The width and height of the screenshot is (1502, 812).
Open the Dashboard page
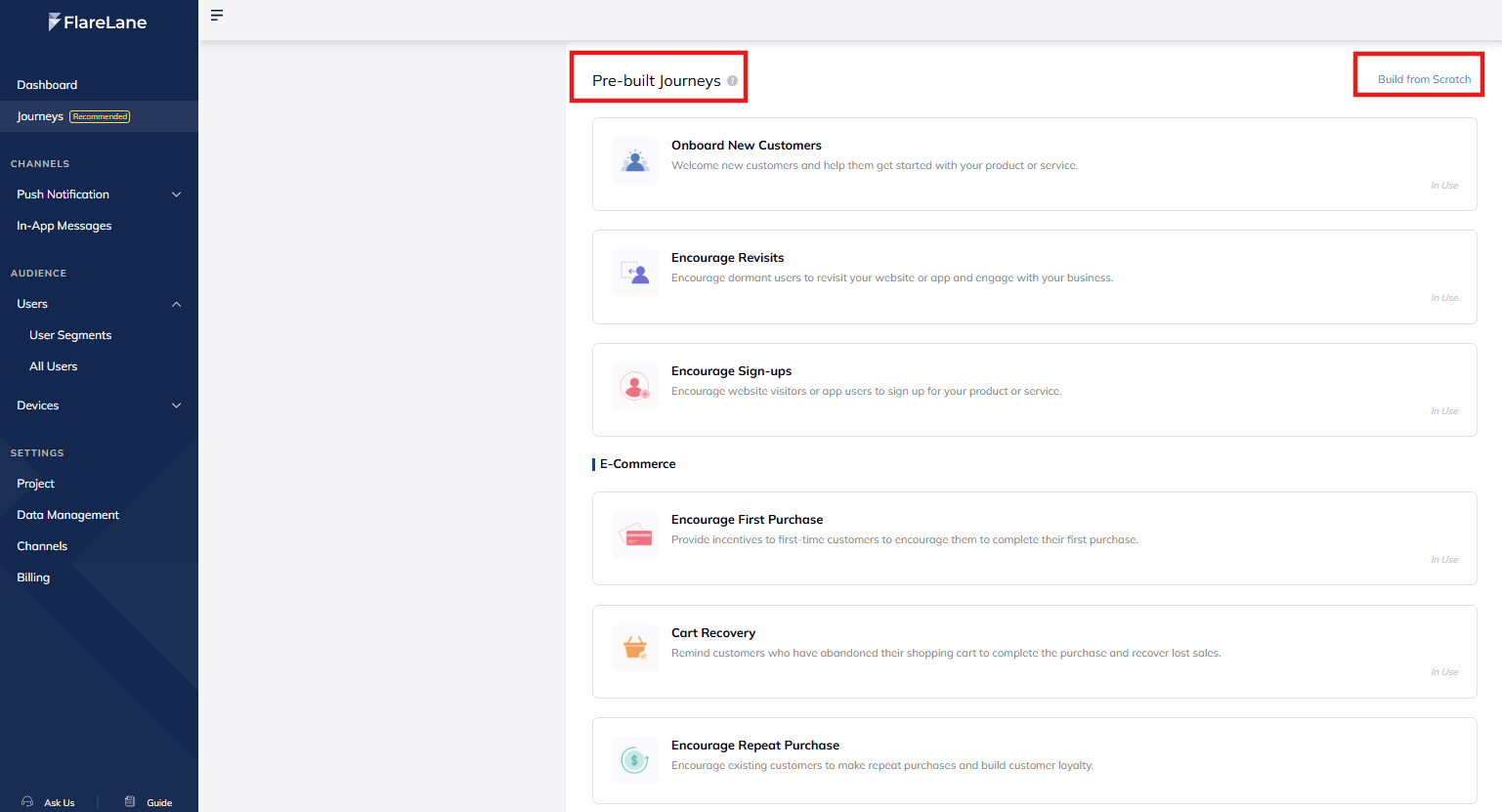tap(47, 85)
